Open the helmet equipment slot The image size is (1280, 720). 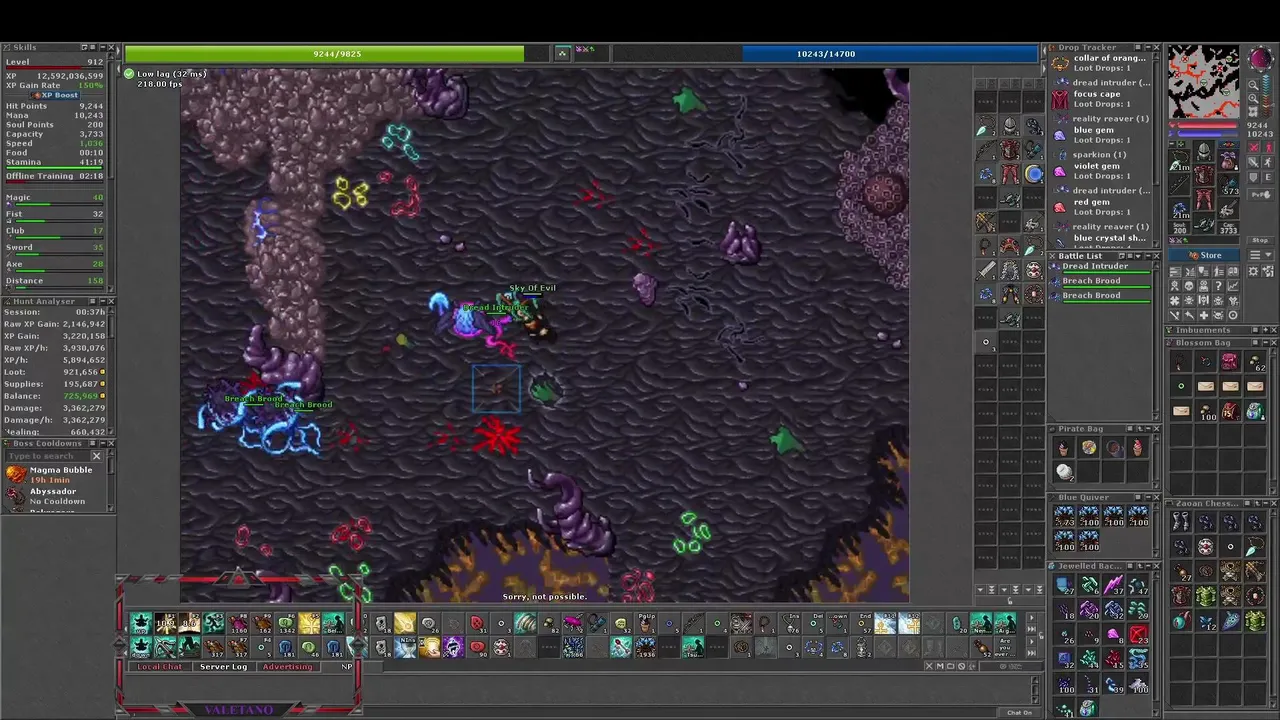tap(1205, 150)
